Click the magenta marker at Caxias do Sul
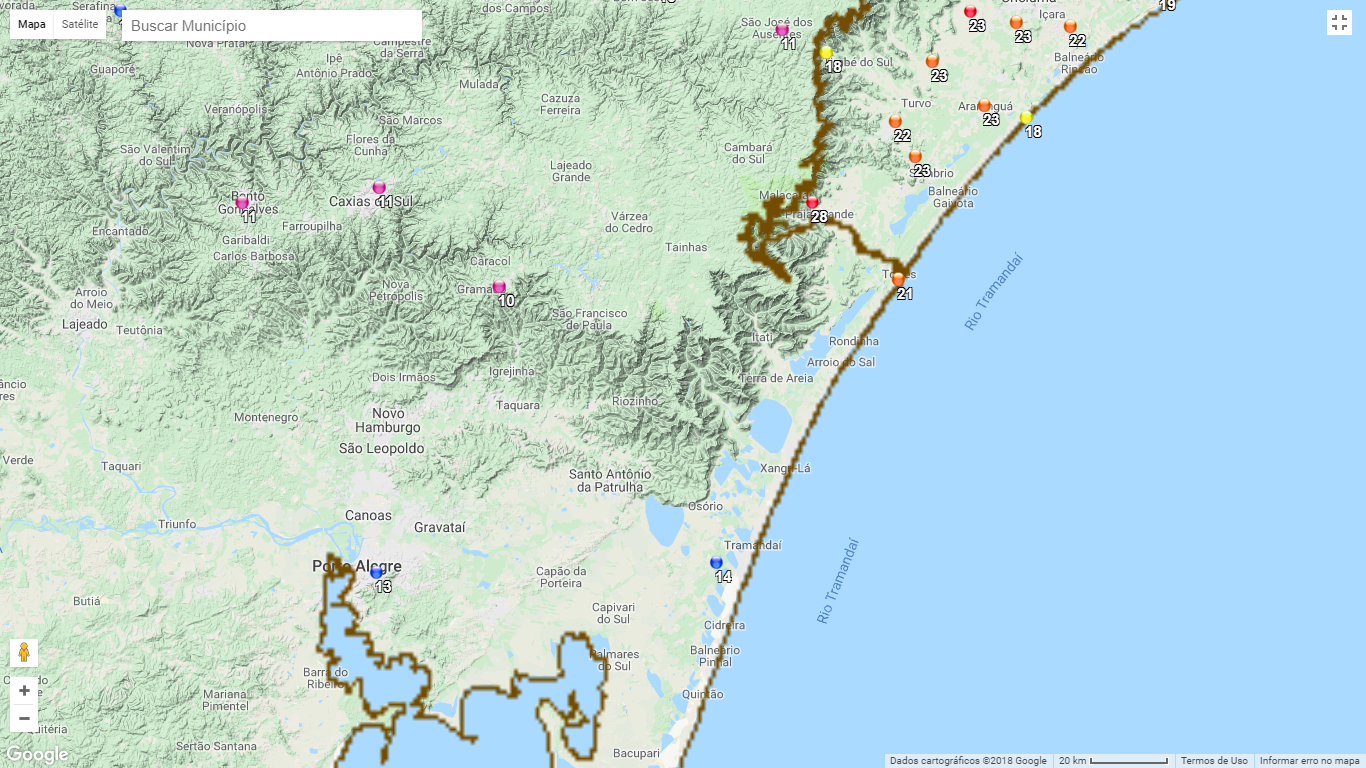1366x768 pixels. pyautogui.click(x=379, y=188)
